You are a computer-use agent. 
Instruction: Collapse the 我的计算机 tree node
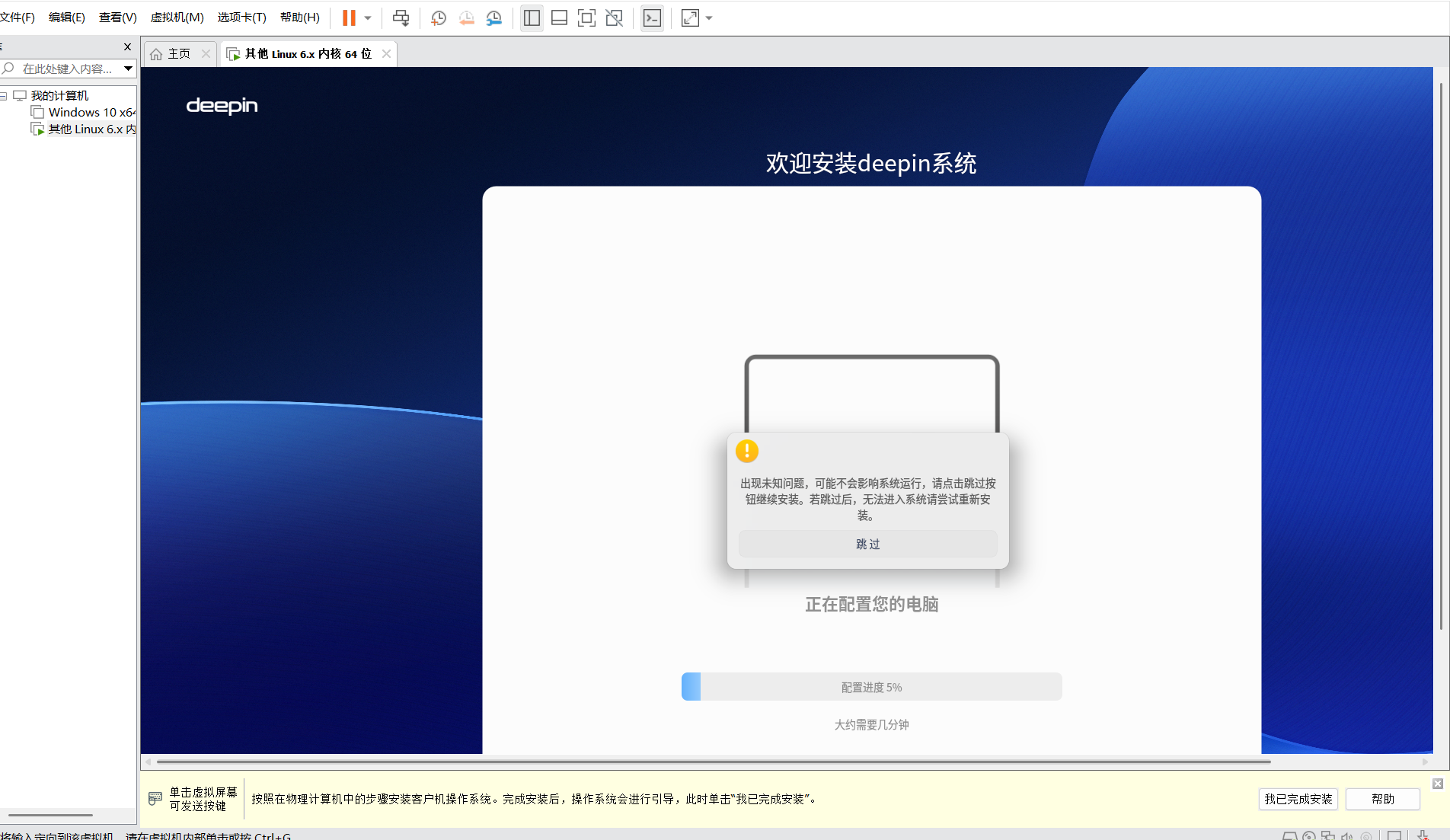[4, 96]
